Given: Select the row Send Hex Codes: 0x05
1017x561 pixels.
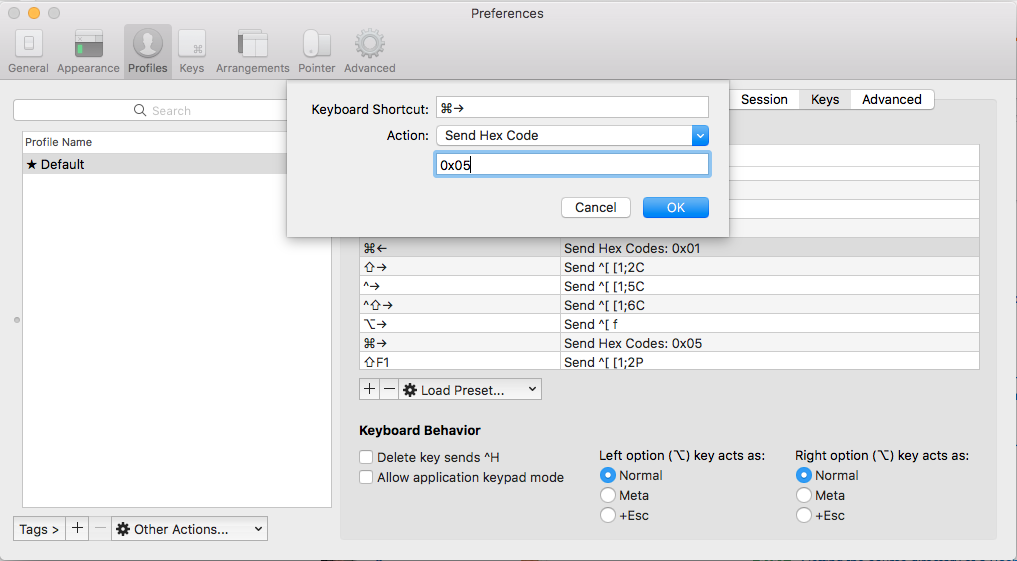Looking at the screenshot, I should point(669,343).
